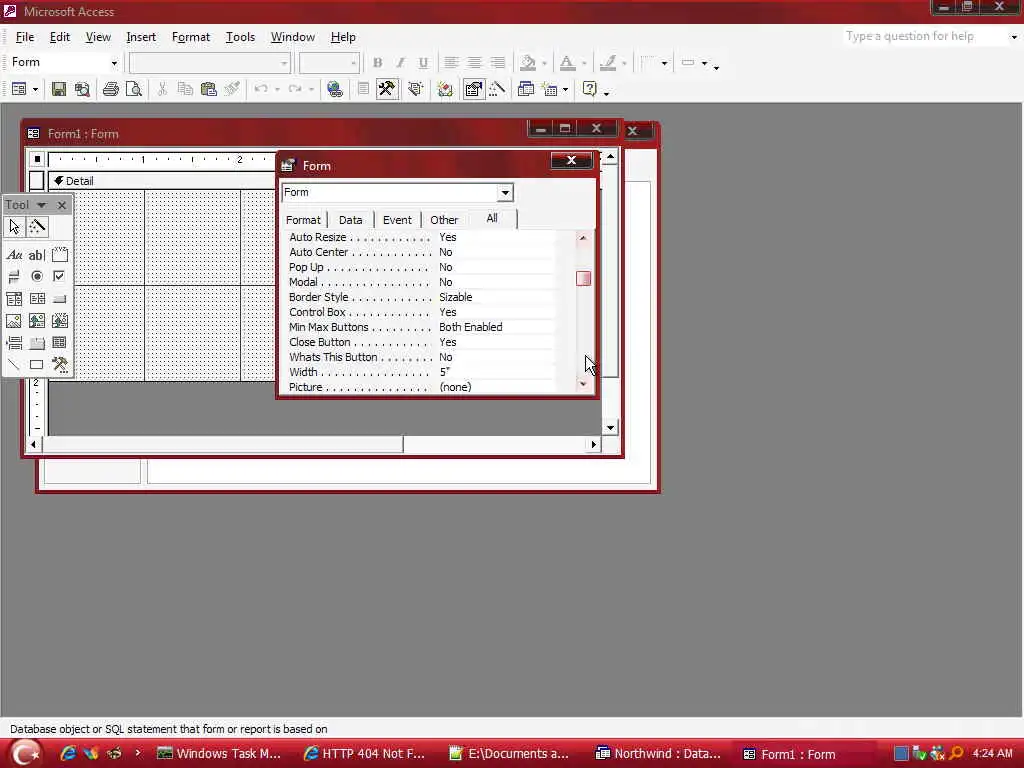Open the Font name dropdown
This screenshot has width=1024, height=768.
click(x=284, y=63)
